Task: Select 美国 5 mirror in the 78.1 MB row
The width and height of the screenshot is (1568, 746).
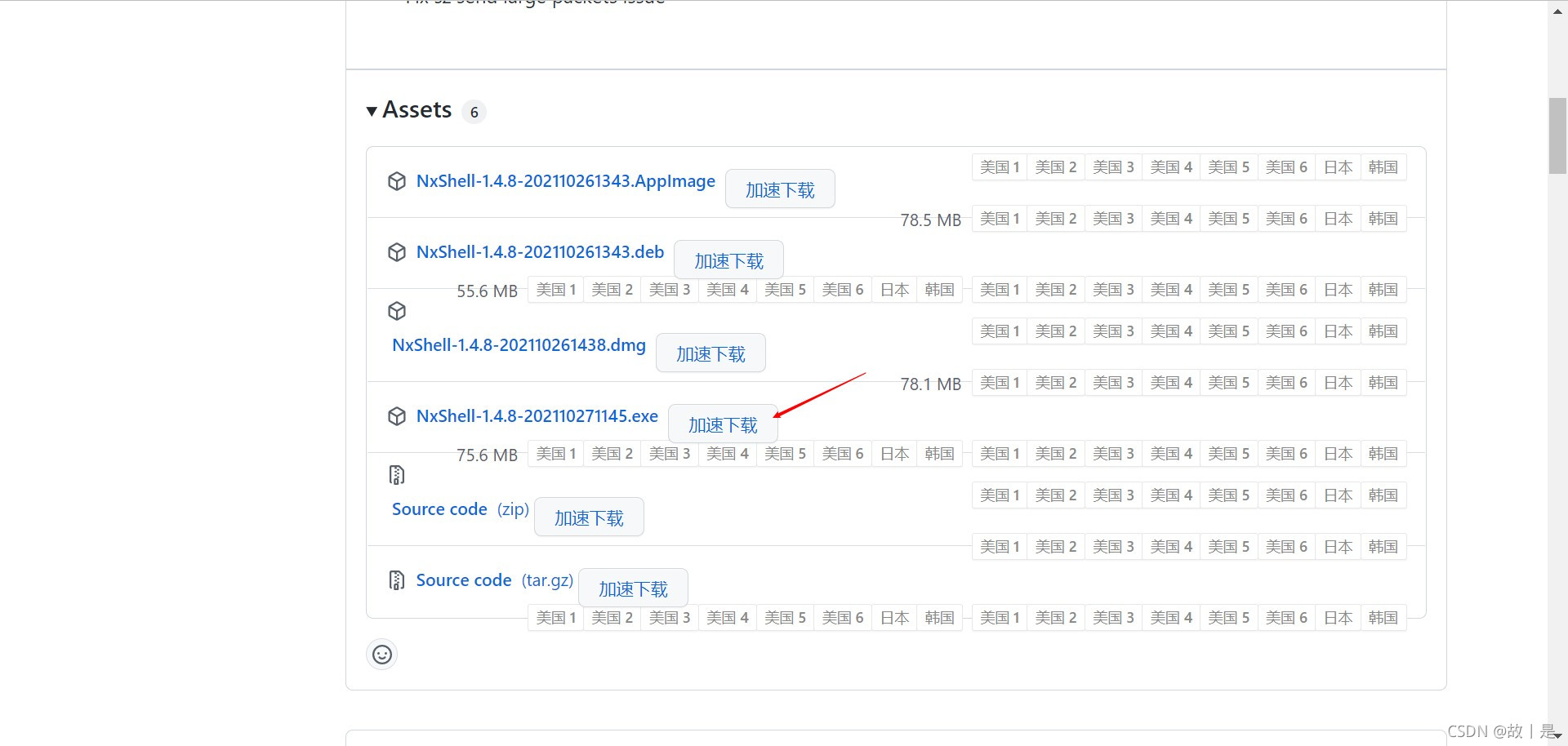Action: click(1229, 383)
